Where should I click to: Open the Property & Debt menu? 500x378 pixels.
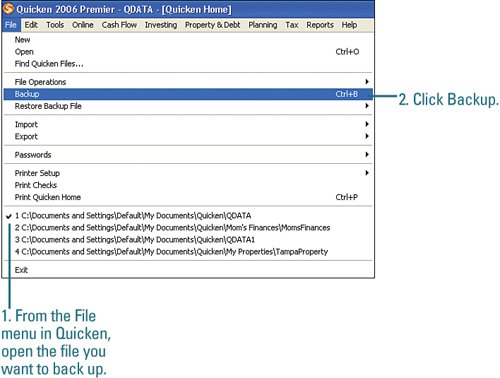(x=213, y=25)
